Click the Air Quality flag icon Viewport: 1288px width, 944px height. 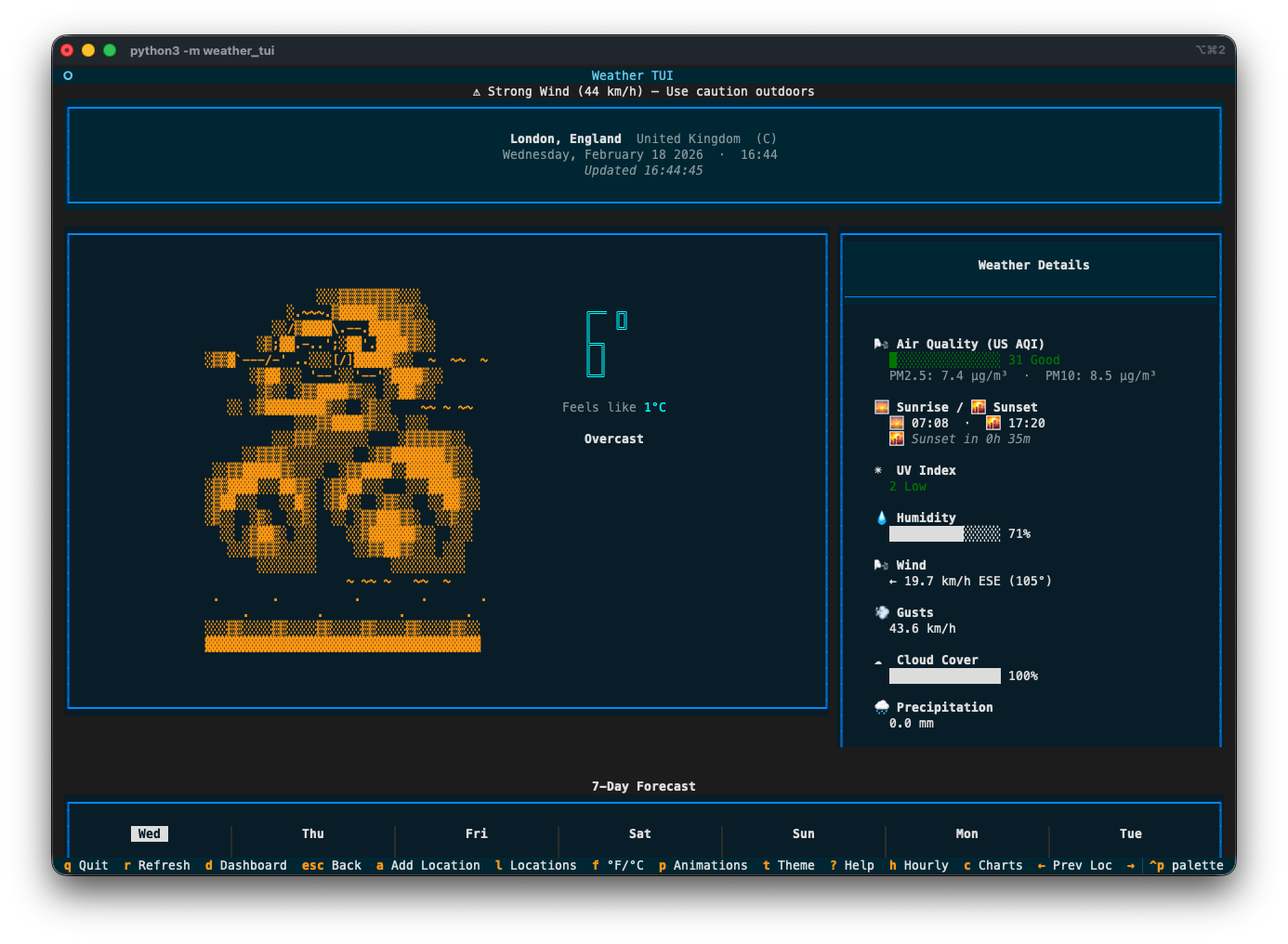[x=880, y=343]
